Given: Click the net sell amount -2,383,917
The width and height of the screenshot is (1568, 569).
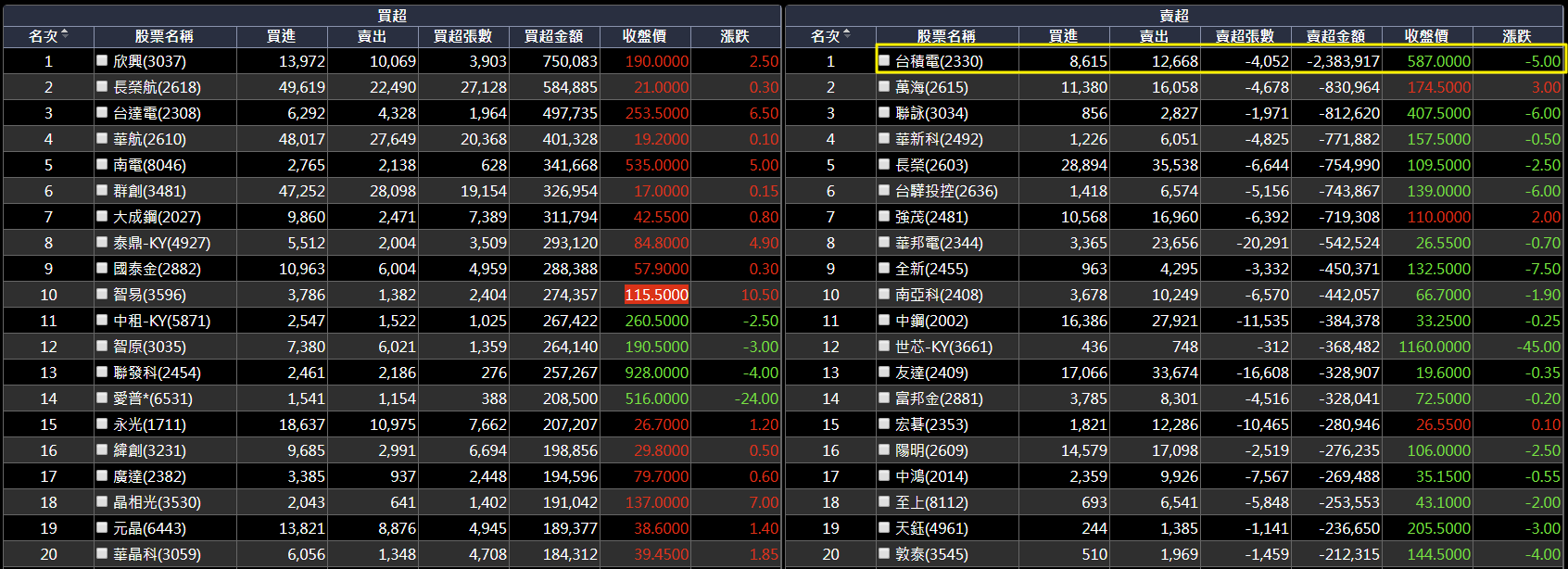Looking at the screenshot, I should pos(1343,61).
